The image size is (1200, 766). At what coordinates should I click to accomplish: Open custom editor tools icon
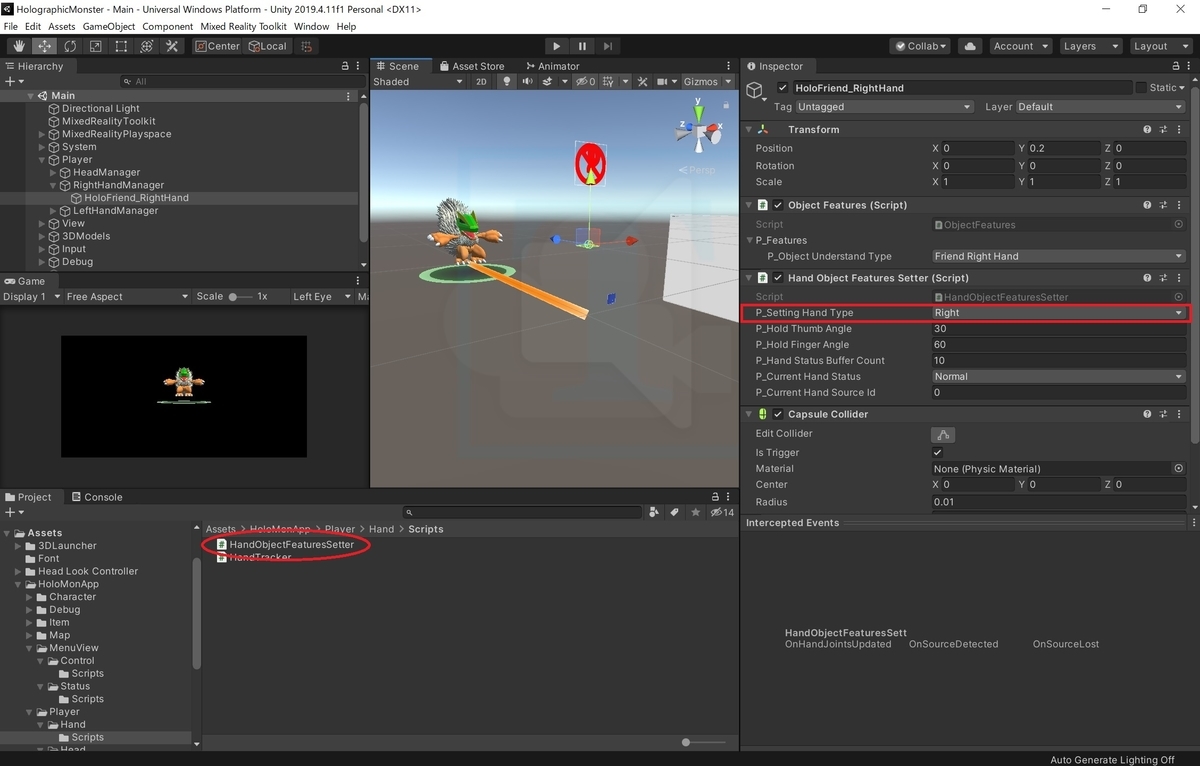tap(172, 46)
